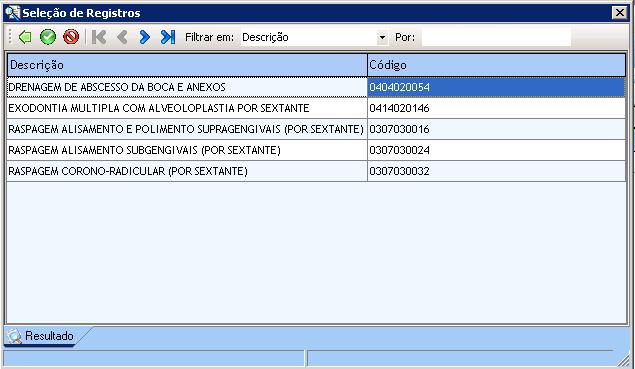Sort by the Código column header
Viewport: 635px width, 369px height.
[x=496, y=65]
